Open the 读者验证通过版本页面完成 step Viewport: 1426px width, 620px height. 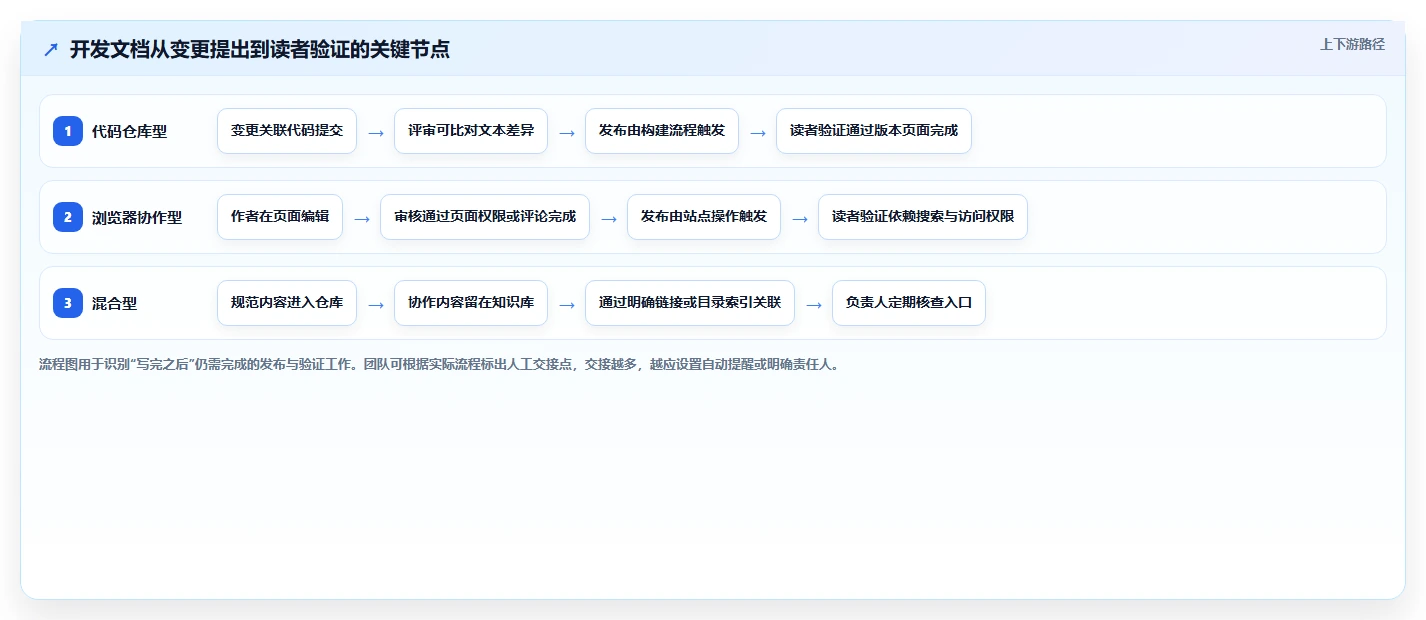click(874, 131)
